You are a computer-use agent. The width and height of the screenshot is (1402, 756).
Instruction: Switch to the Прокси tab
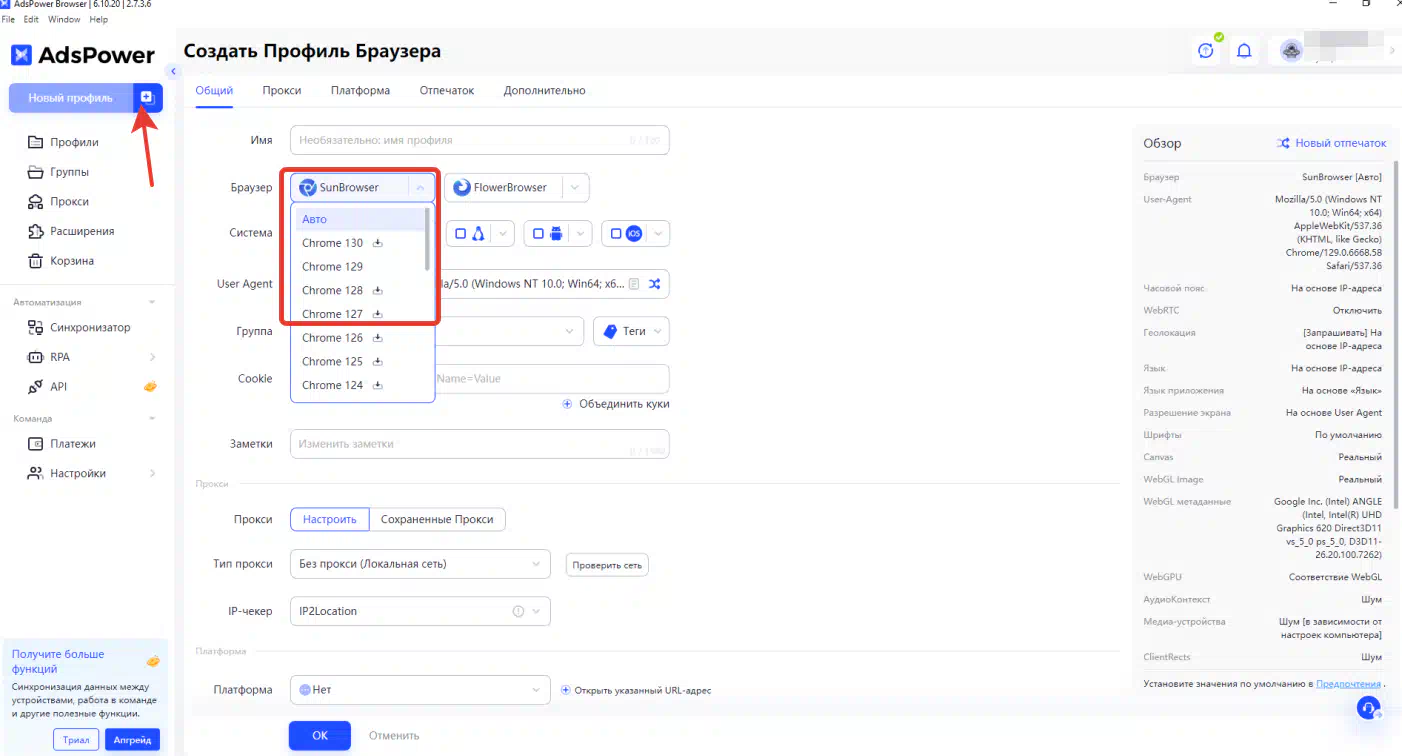click(x=282, y=90)
